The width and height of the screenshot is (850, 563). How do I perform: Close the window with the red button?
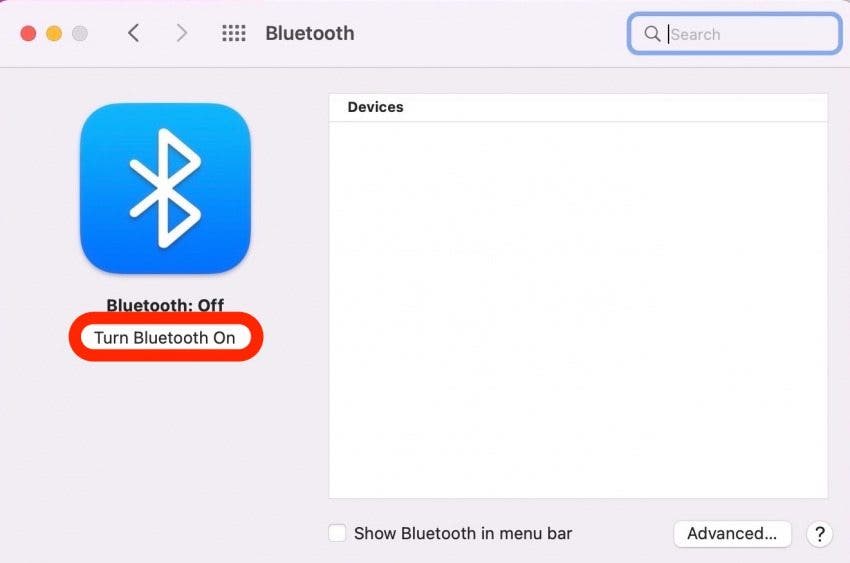tap(28, 34)
